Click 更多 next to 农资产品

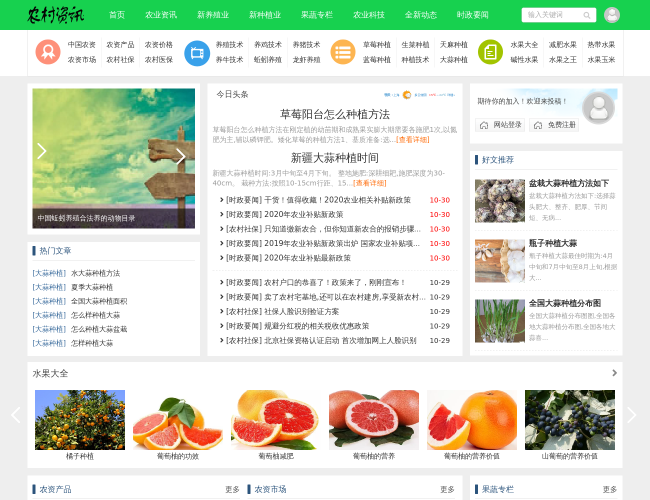pyautogui.click(x=233, y=489)
